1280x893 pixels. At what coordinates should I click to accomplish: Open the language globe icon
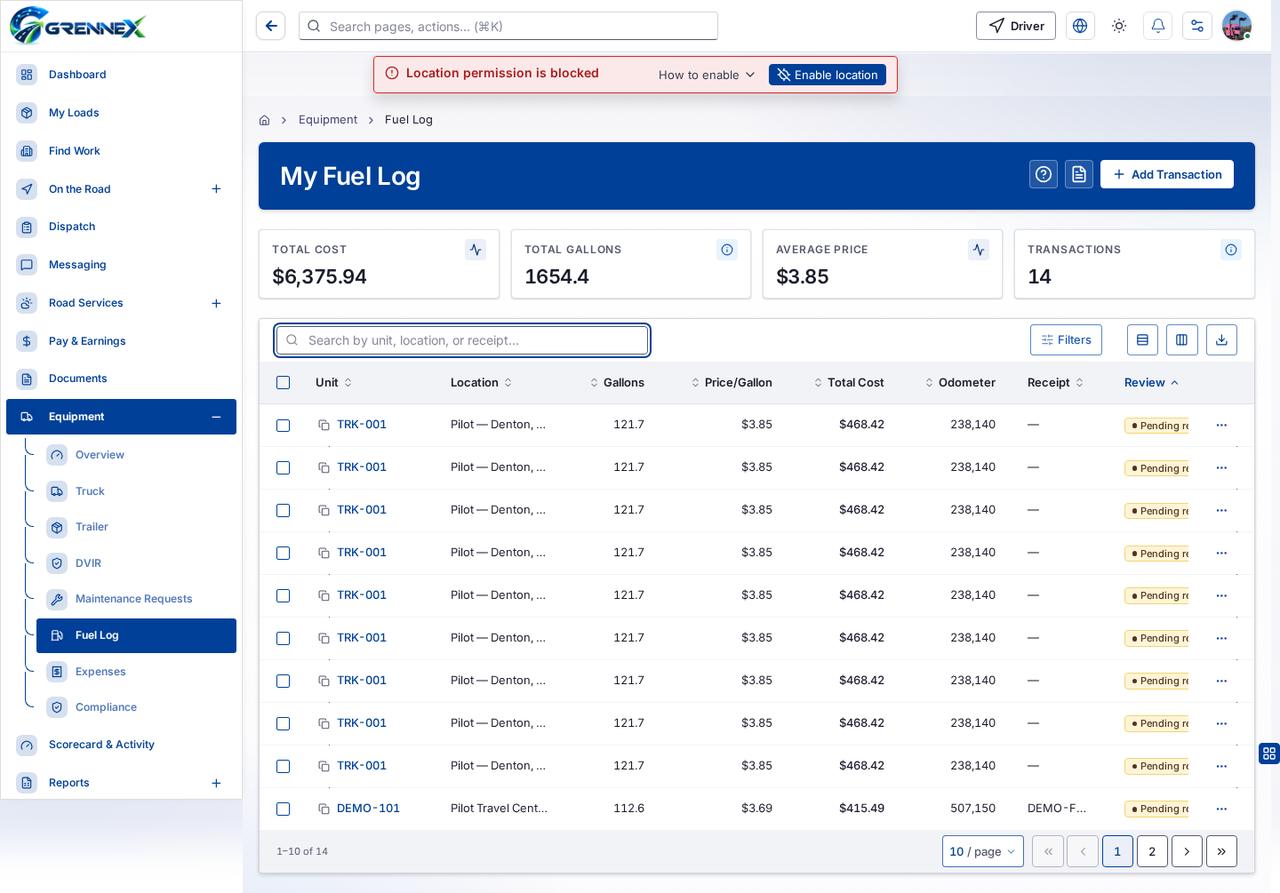coord(1080,26)
